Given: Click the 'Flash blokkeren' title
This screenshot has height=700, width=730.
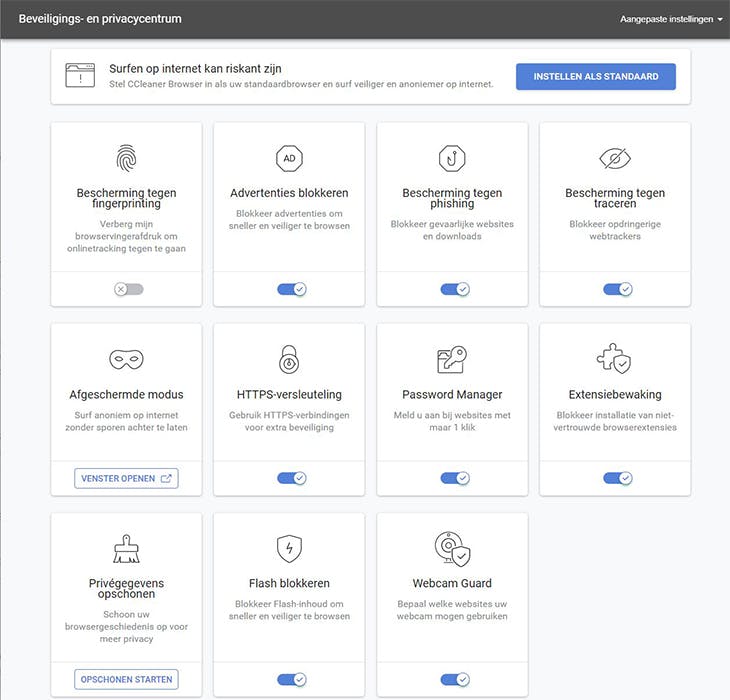Looking at the screenshot, I should pos(289,583).
